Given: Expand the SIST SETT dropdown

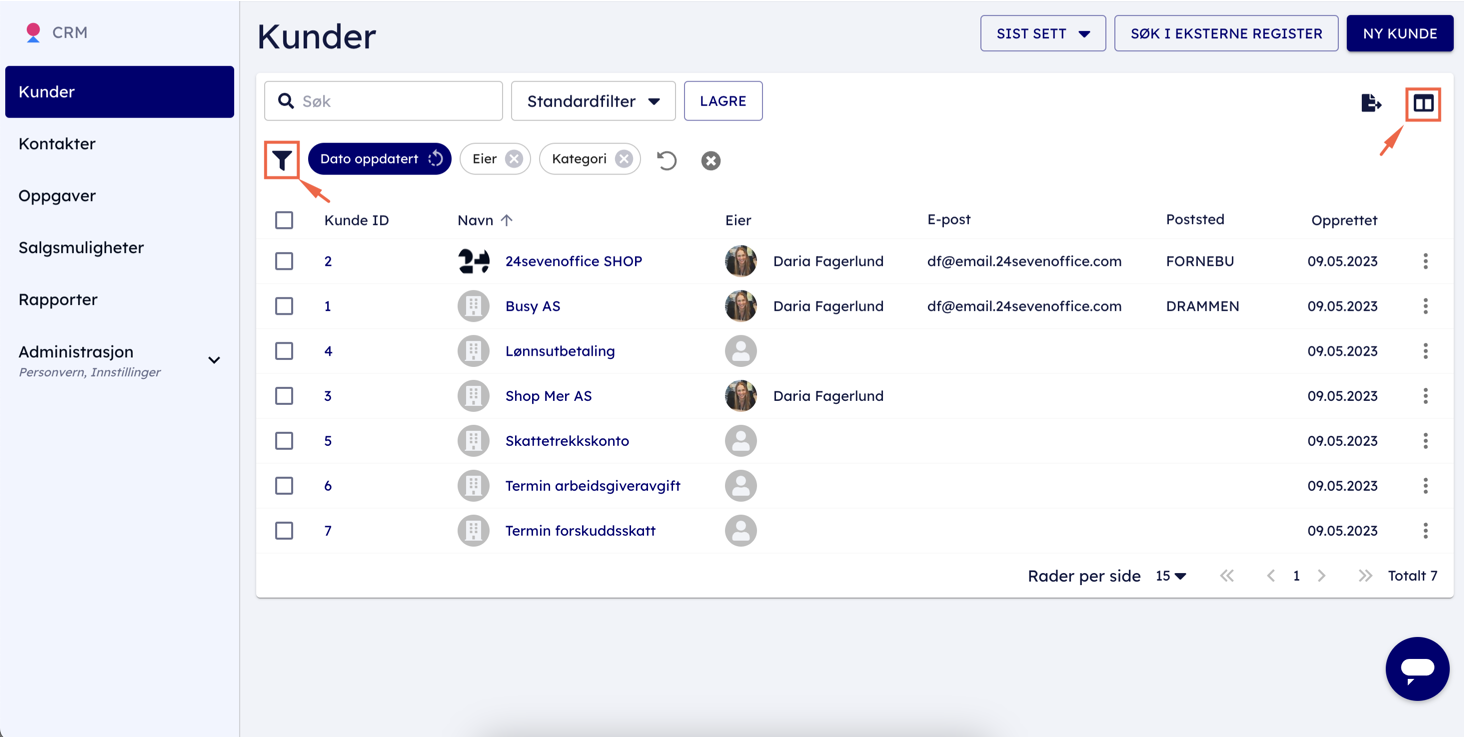Looking at the screenshot, I should click(x=1042, y=33).
